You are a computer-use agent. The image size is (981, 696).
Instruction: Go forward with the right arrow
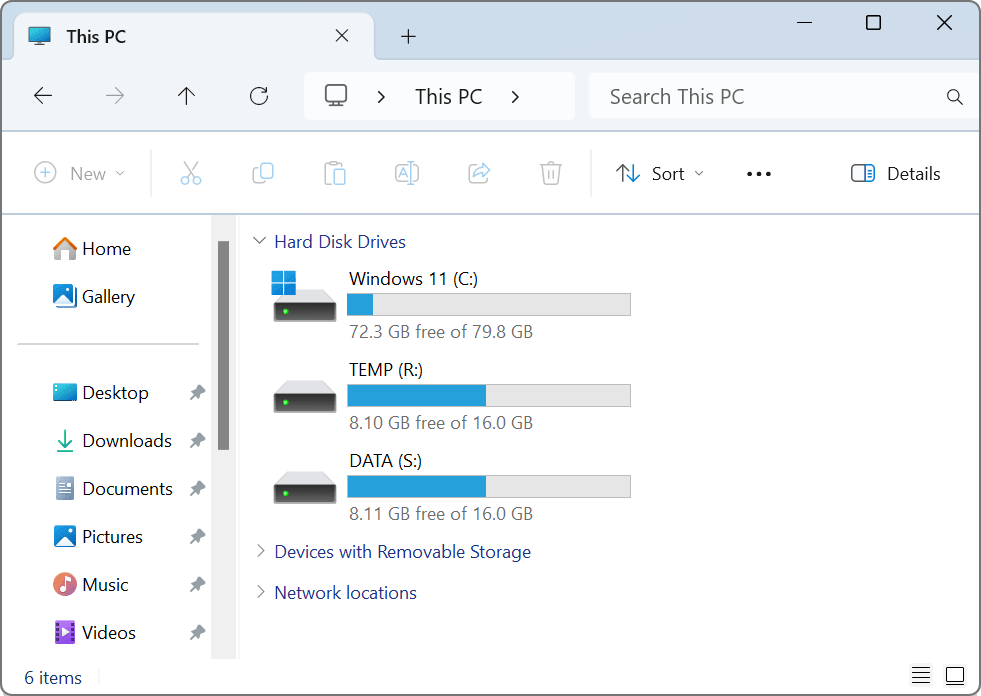tap(114, 96)
